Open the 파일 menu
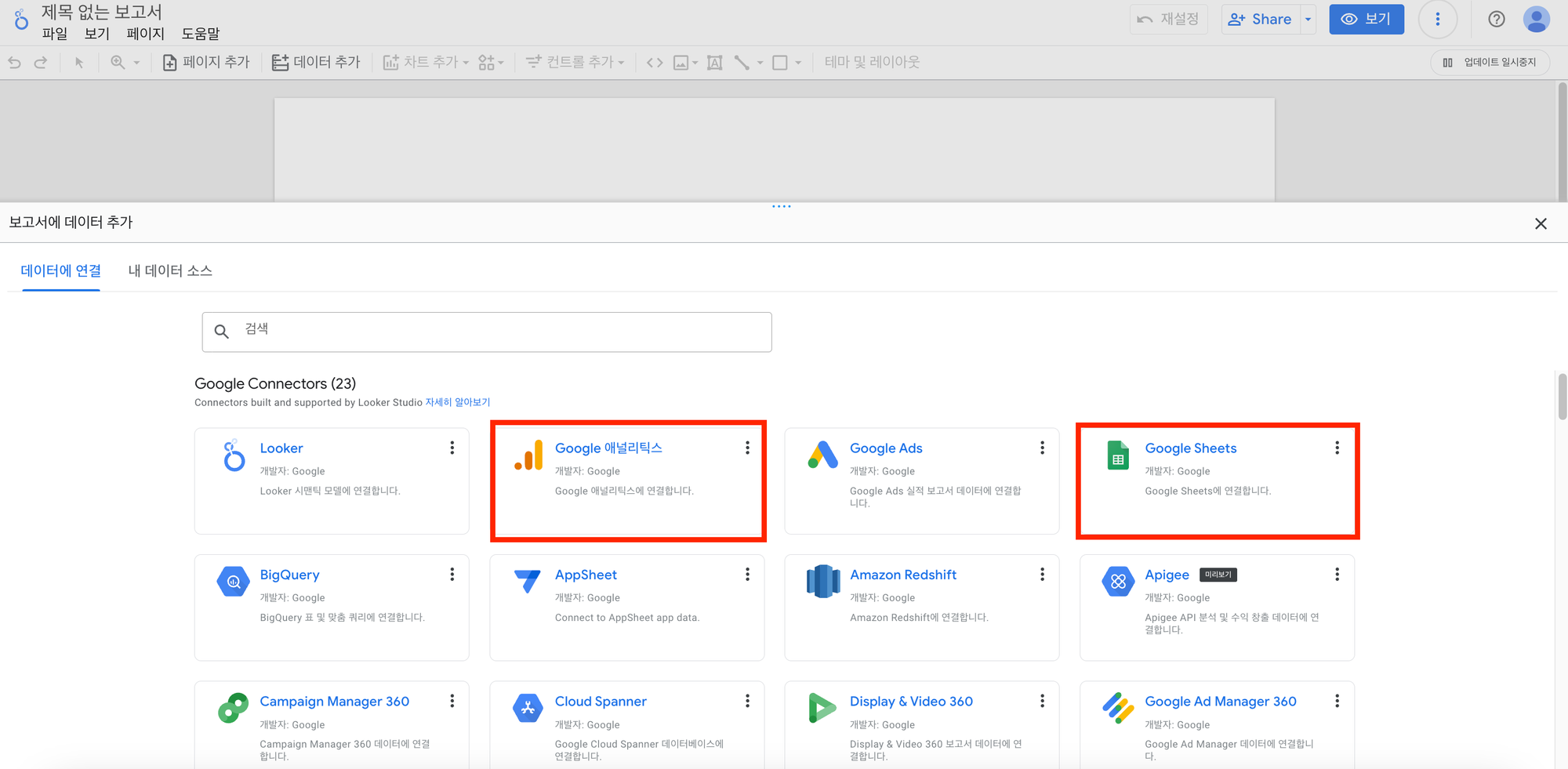The width and height of the screenshot is (1568, 769). [x=55, y=34]
